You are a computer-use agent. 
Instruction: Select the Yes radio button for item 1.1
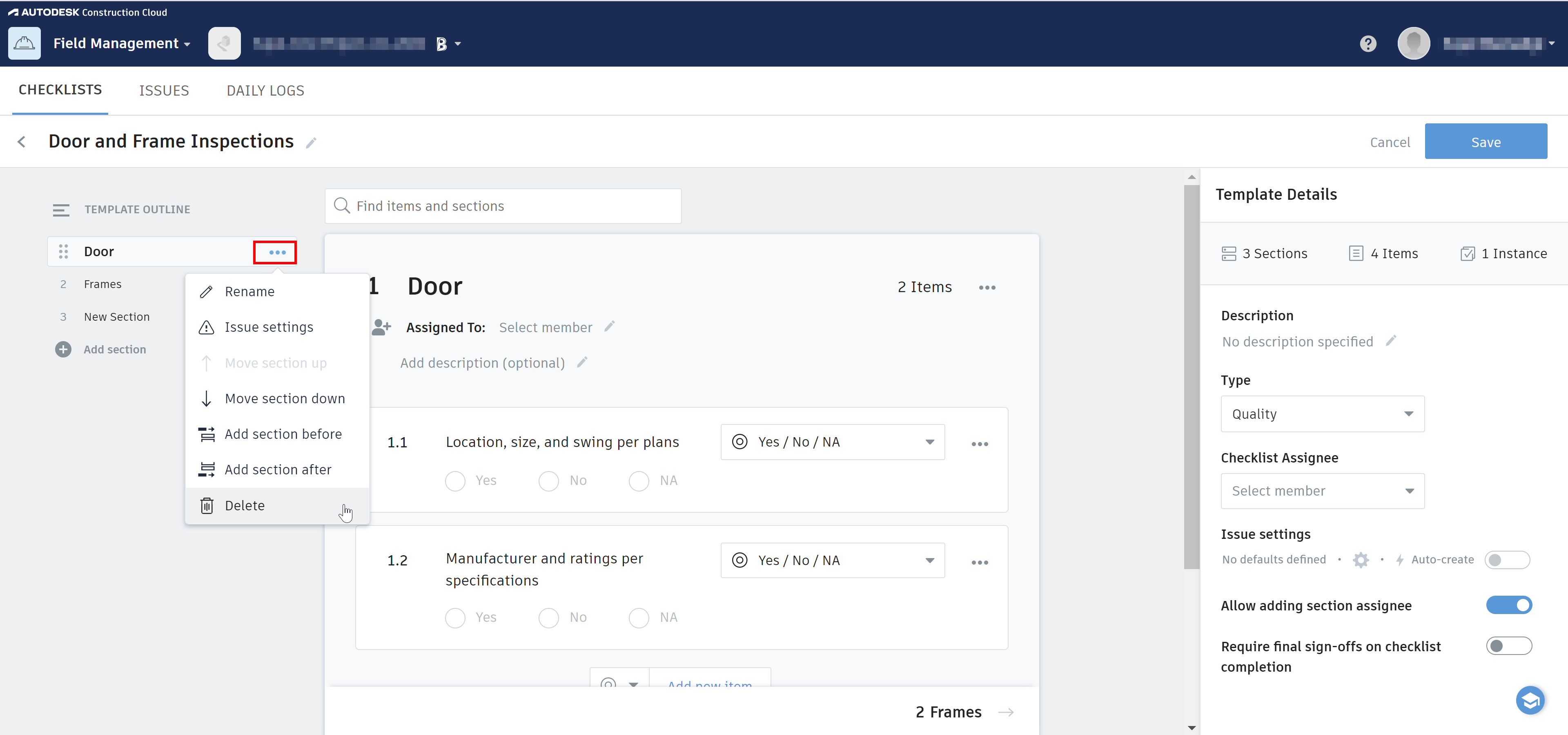455,481
